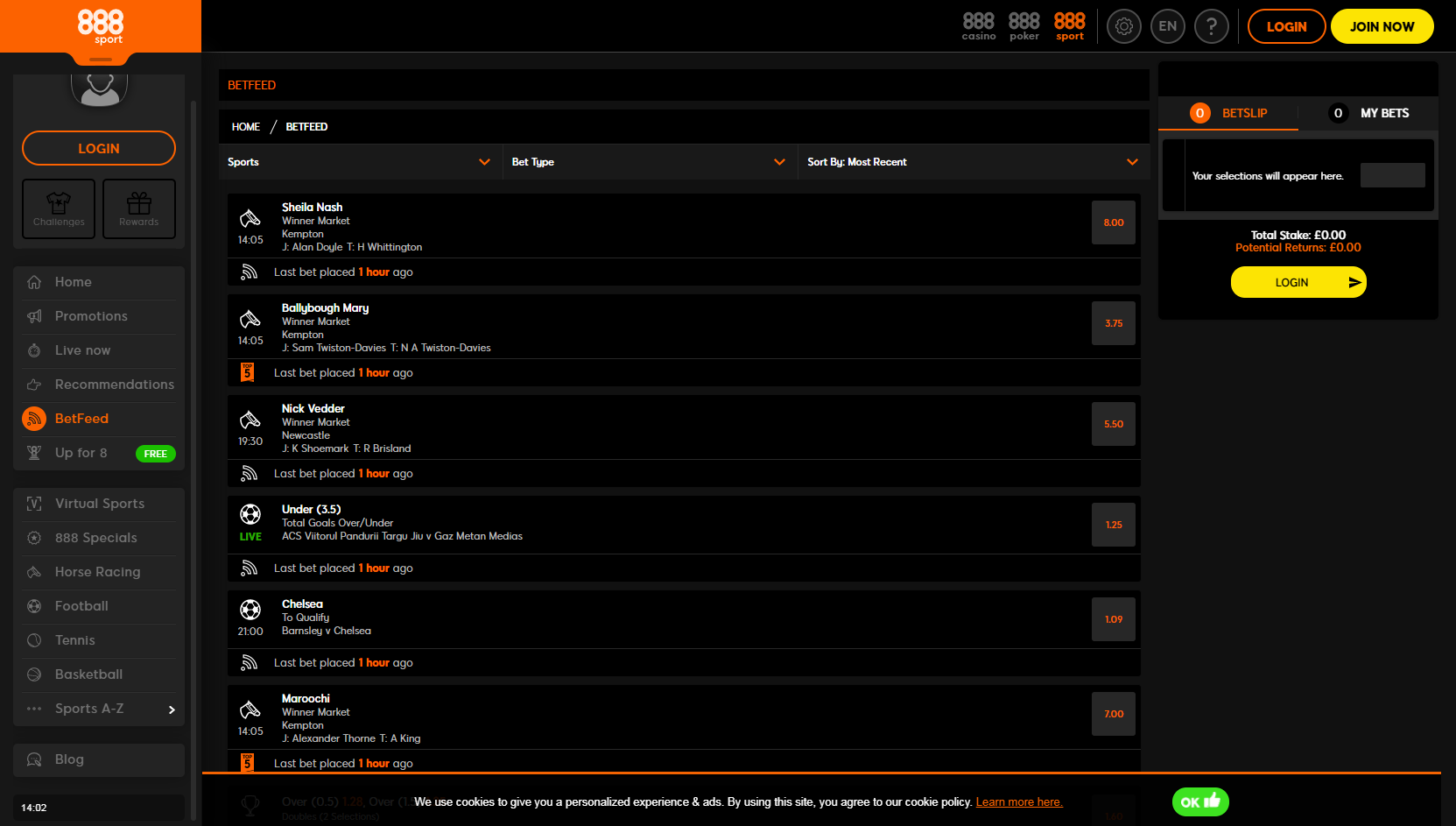Select odds 1.25 for Under (3.5)

pos(1114,525)
